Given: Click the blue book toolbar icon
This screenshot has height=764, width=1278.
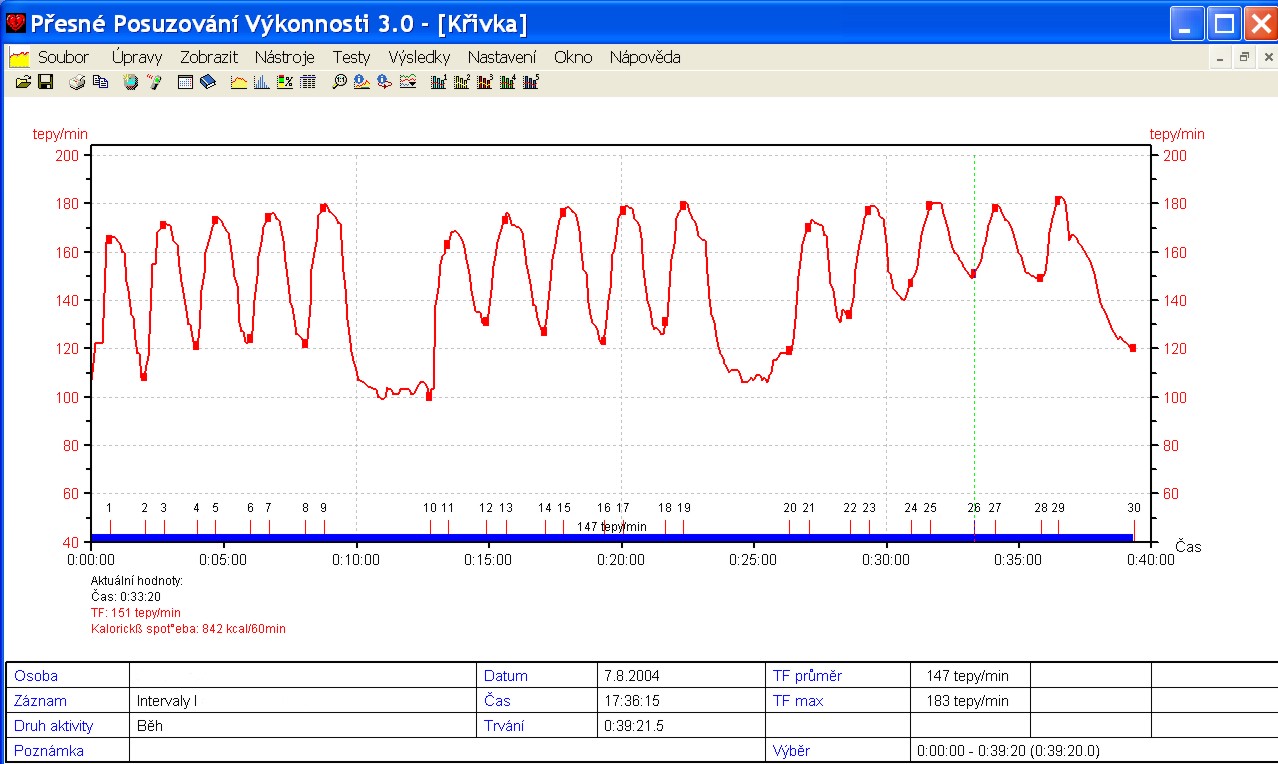Looking at the screenshot, I should 208,82.
